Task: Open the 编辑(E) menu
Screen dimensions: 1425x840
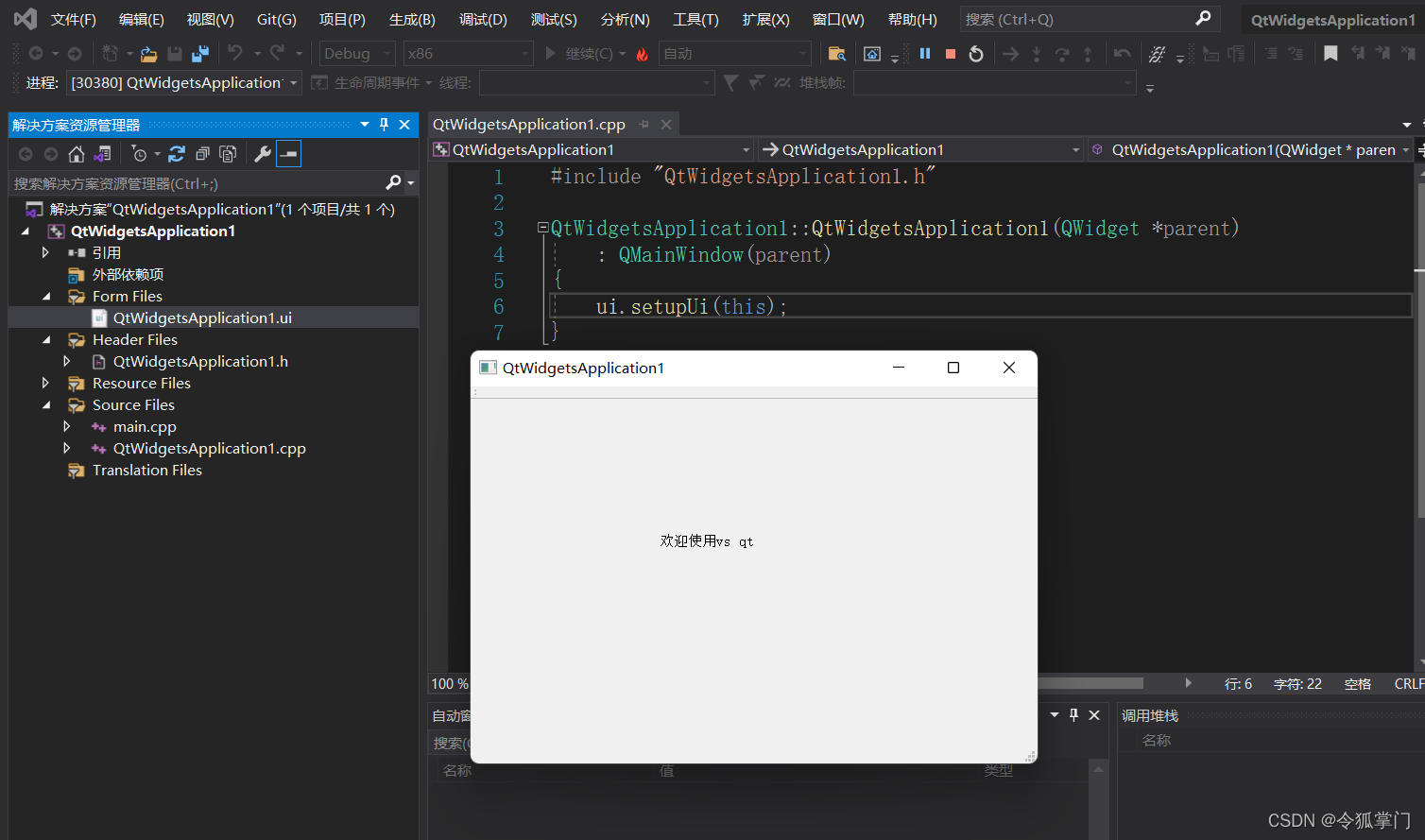Action: pyautogui.click(x=142, y=19)
